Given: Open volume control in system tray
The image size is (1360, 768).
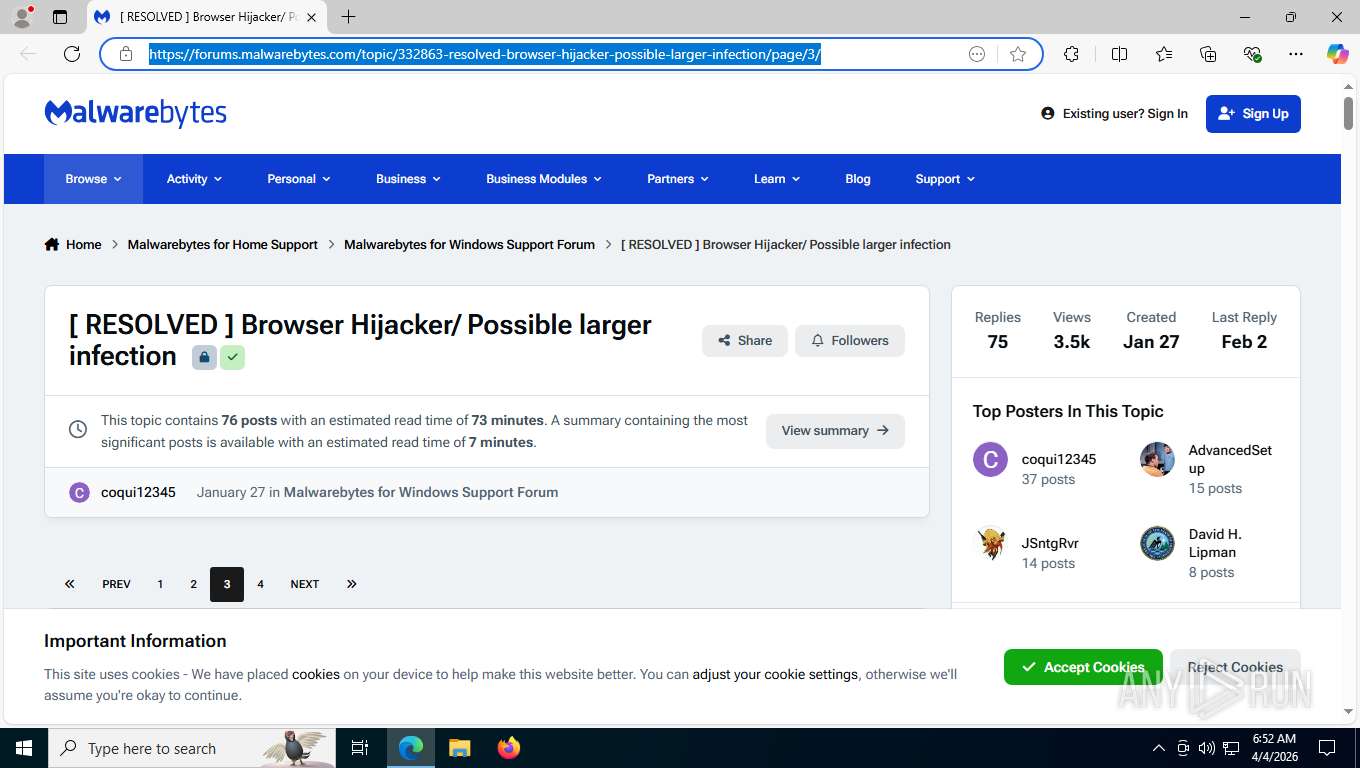Looking at the screenshot, I should (x=1207, y=748).
